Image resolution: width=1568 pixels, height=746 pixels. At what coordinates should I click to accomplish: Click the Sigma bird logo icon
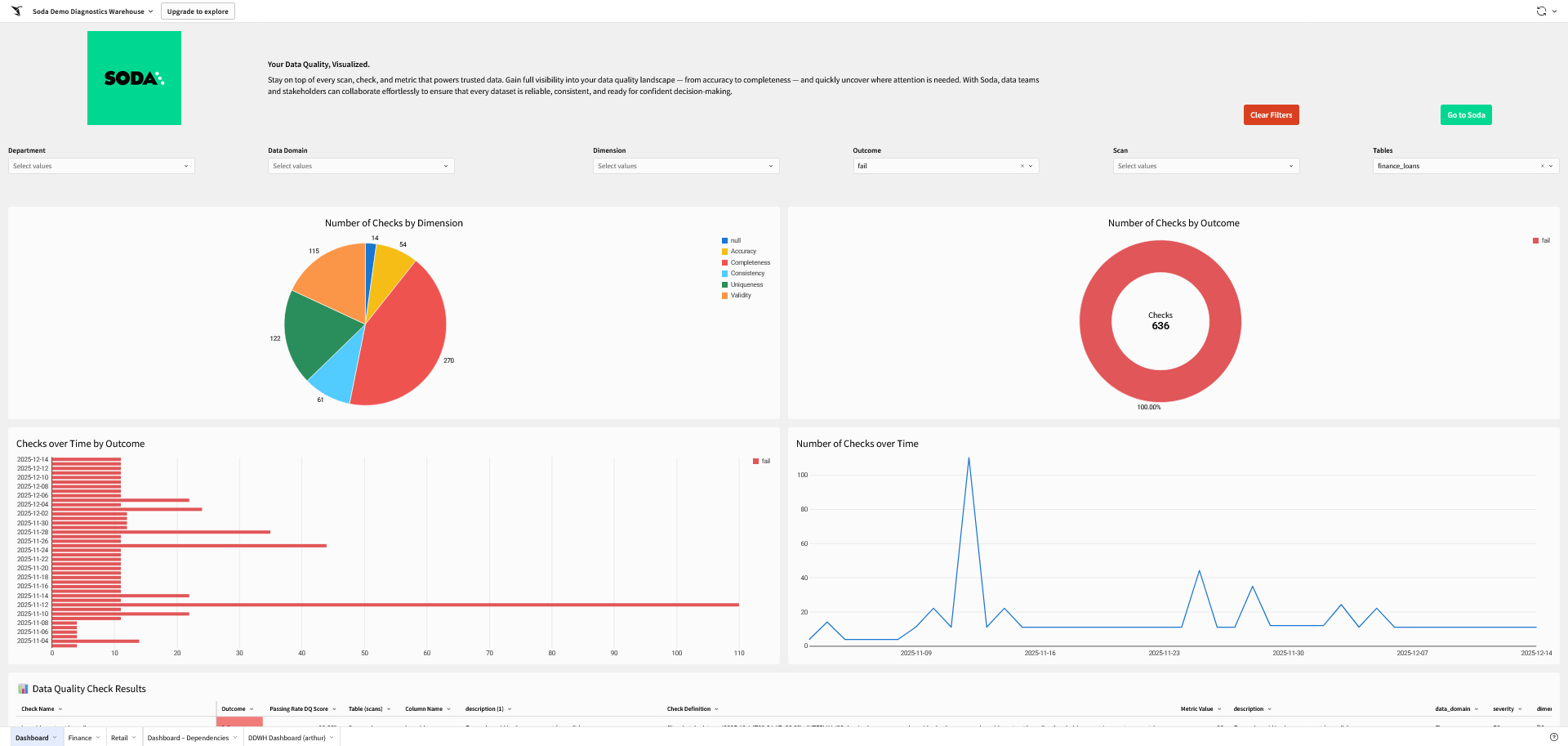(x=16, y=11)
